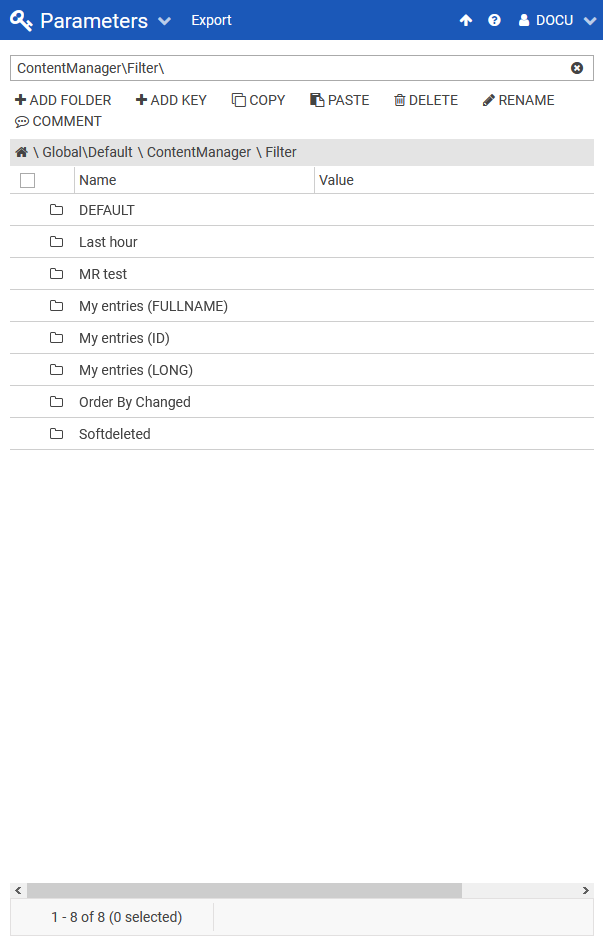Image resolution: width=603 pixels, height=938 pixels.
Task: Open help via question mark icon
Action: click(x=494, y=20)
